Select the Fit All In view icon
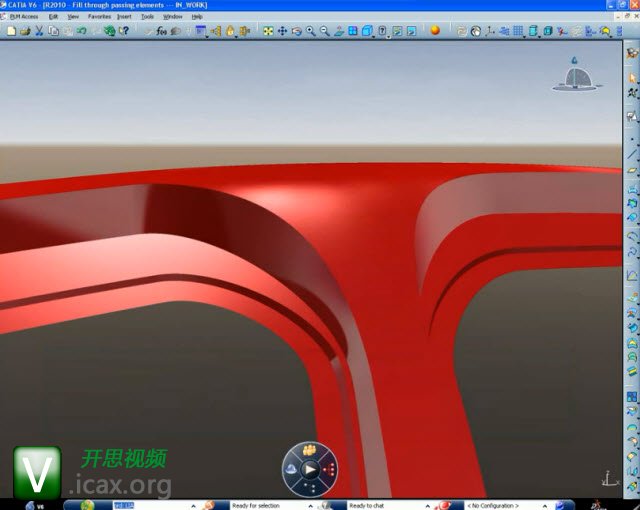This screenshot has height=510, width=640. click(268, 31)
